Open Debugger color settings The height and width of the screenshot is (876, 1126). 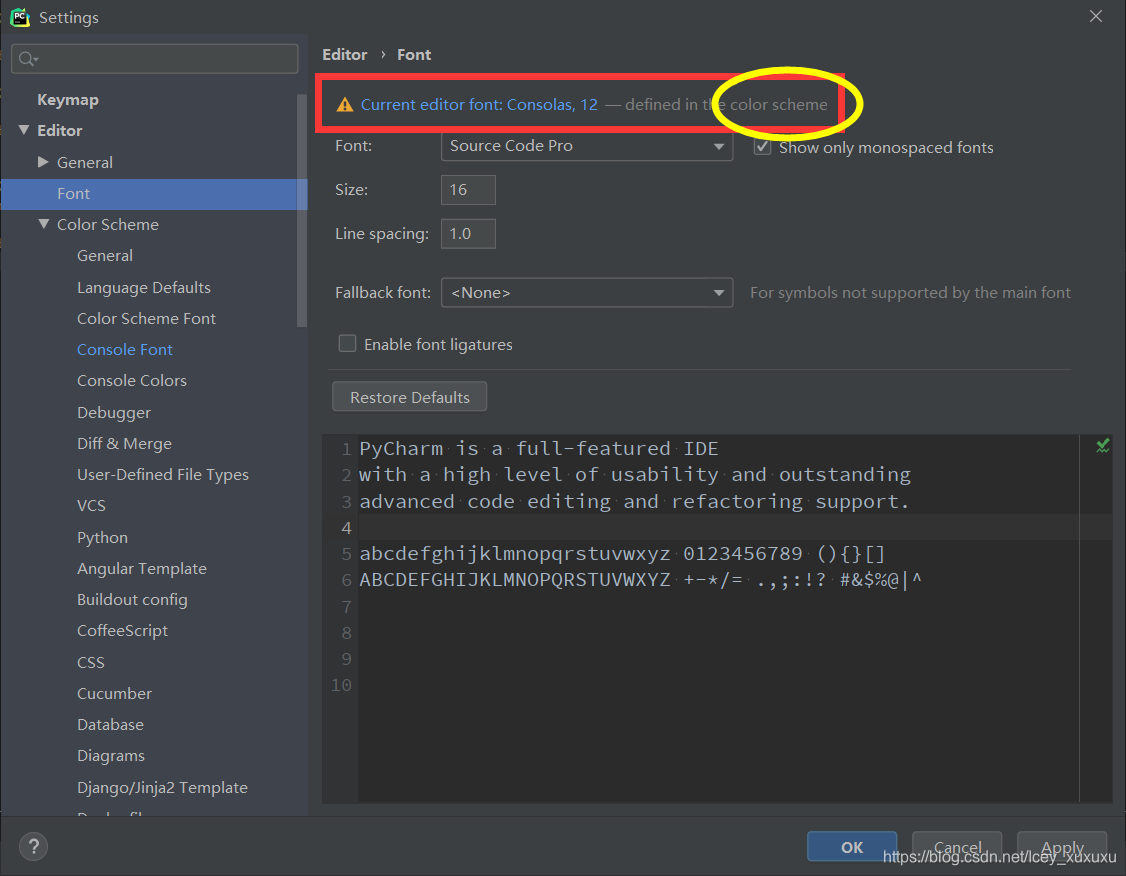(x=114, y=412)
